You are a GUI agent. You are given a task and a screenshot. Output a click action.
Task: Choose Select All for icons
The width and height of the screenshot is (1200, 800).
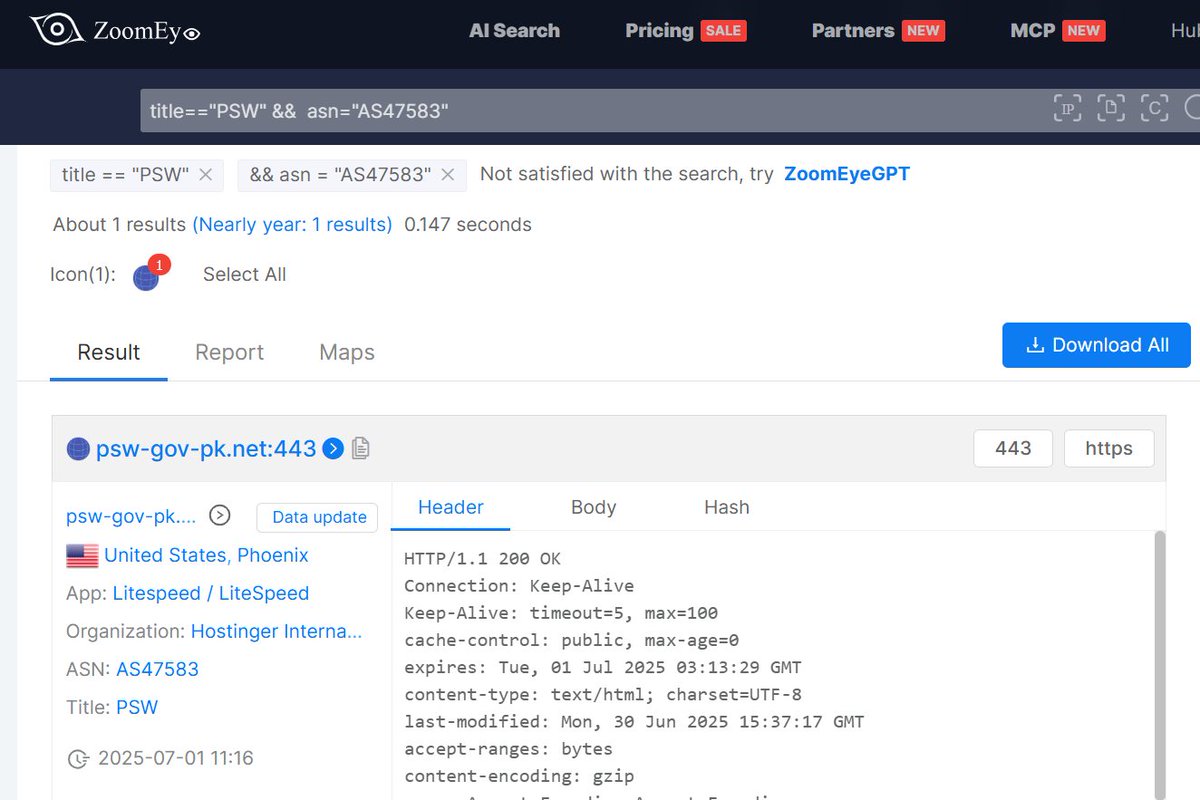pyautogui.click(x=244, y=275)
